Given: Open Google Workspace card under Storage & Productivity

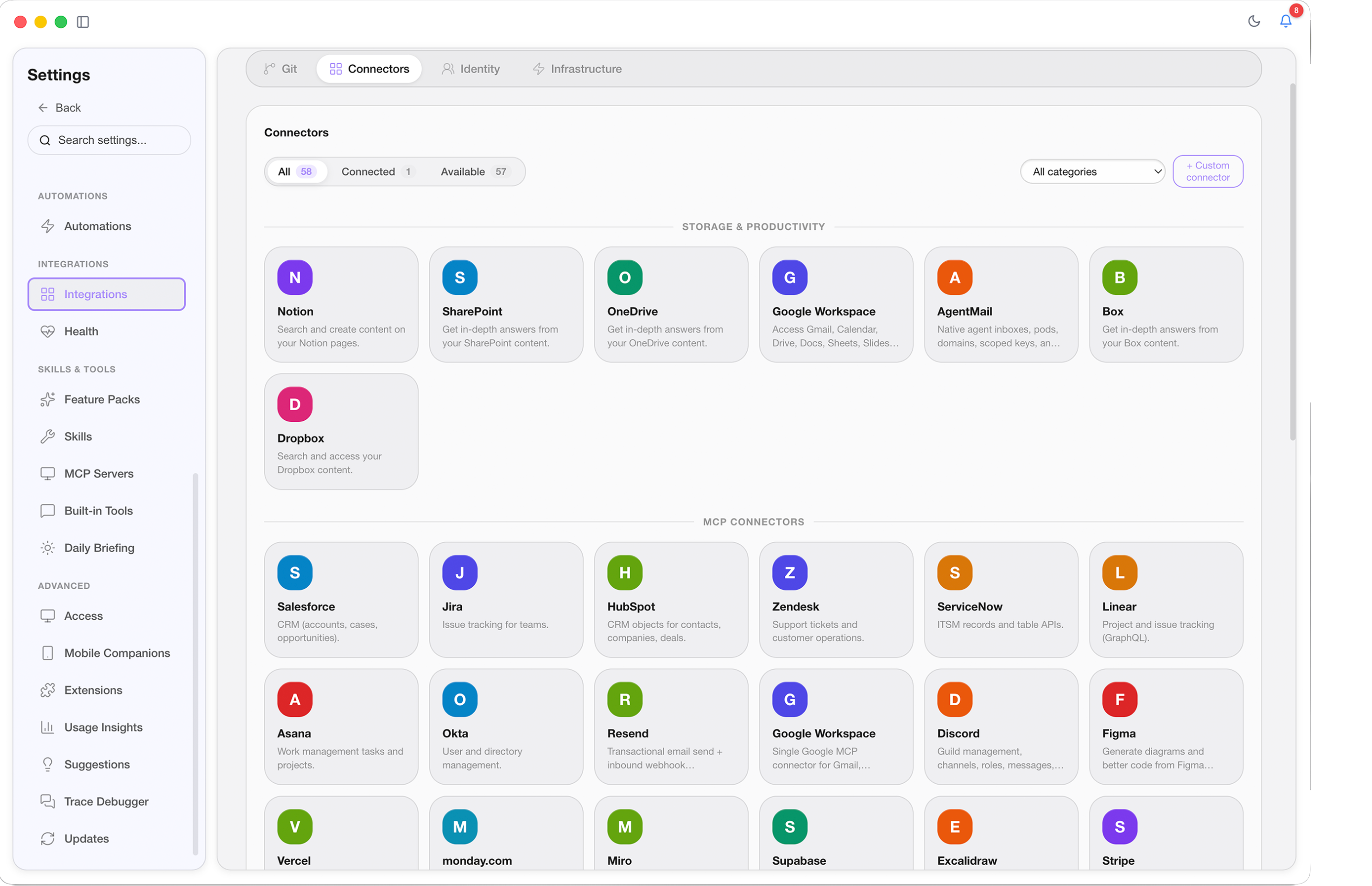Looking at the screenshot, I should coord(836,304).
